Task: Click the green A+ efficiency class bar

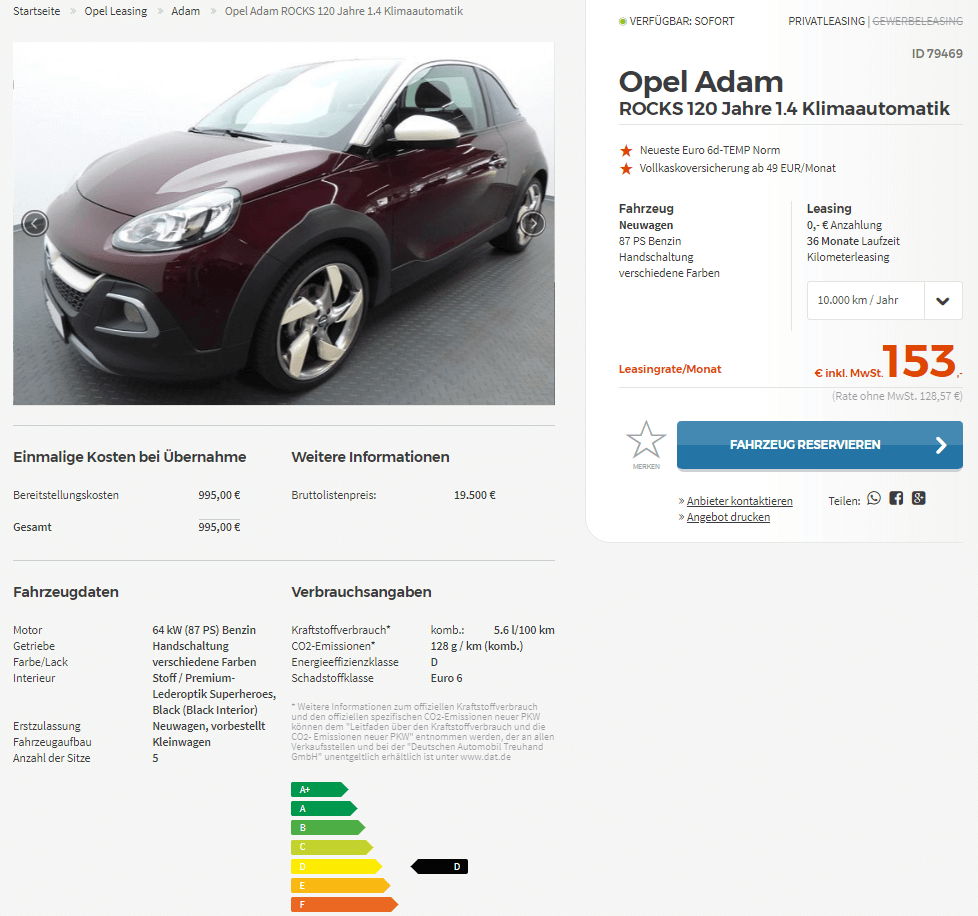Action: [319, 789]
